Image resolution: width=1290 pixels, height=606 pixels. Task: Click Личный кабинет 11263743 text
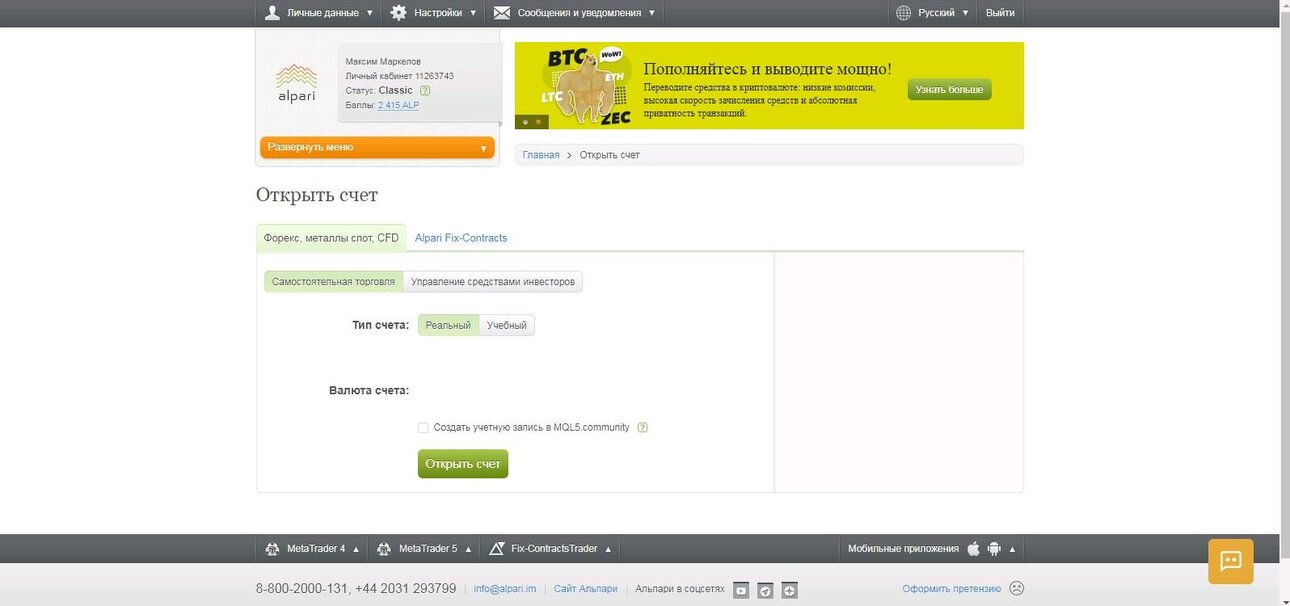399,76
